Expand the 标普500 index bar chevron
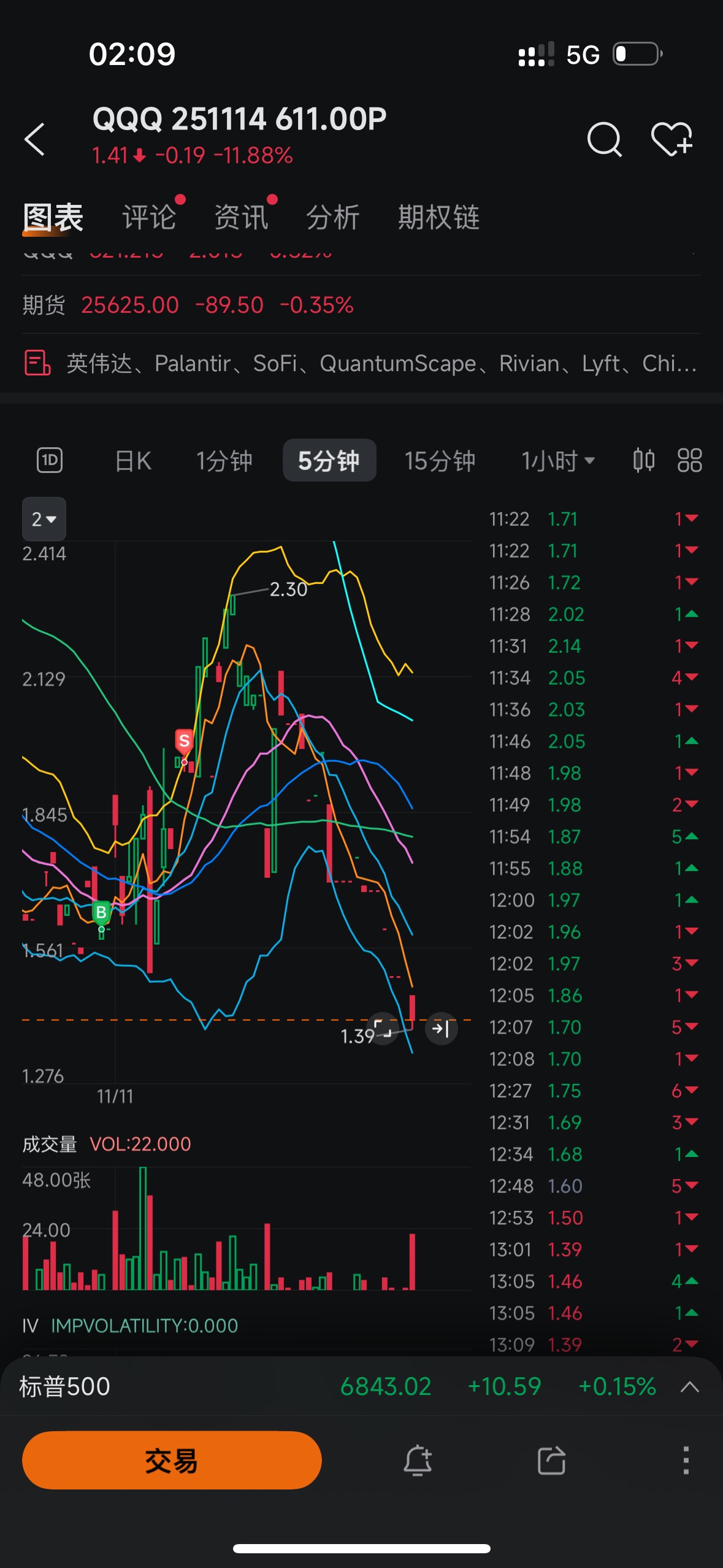723x1568 pixels. (x=690, y=1387)
